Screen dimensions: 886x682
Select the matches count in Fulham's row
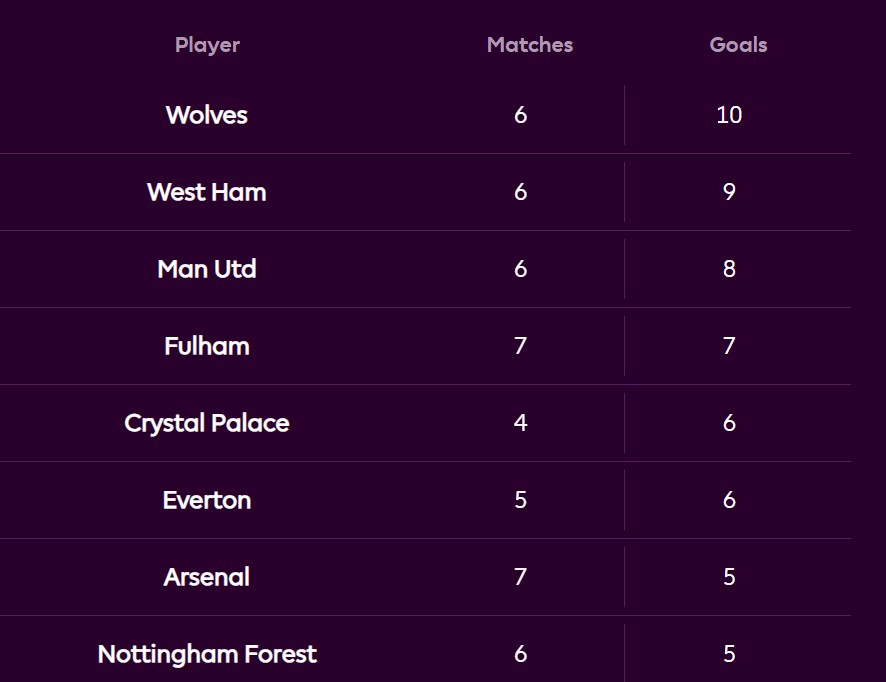pos(520,346)
